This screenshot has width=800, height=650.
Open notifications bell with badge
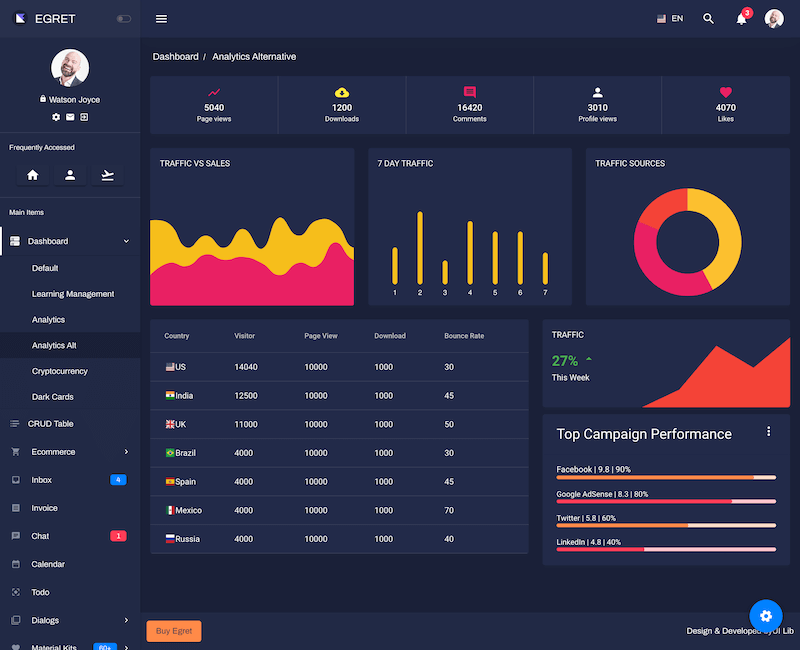tap(741, 19)
